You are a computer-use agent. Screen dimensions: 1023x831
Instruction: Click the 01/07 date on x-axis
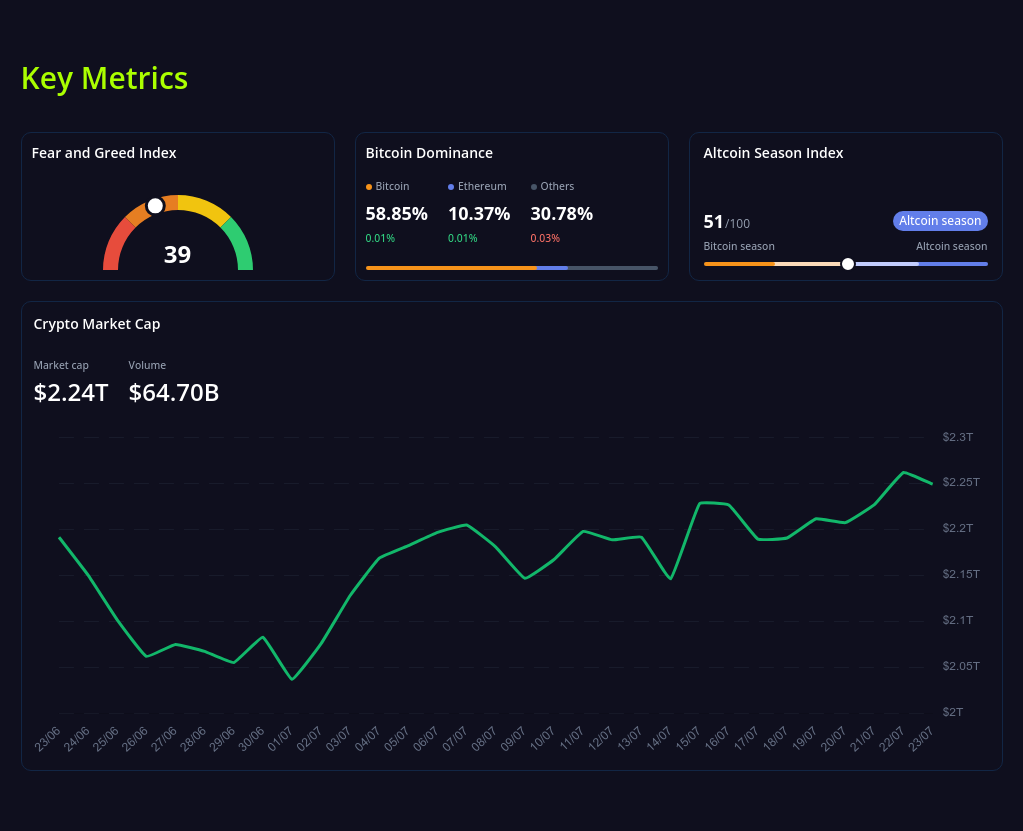pos(281,739)
